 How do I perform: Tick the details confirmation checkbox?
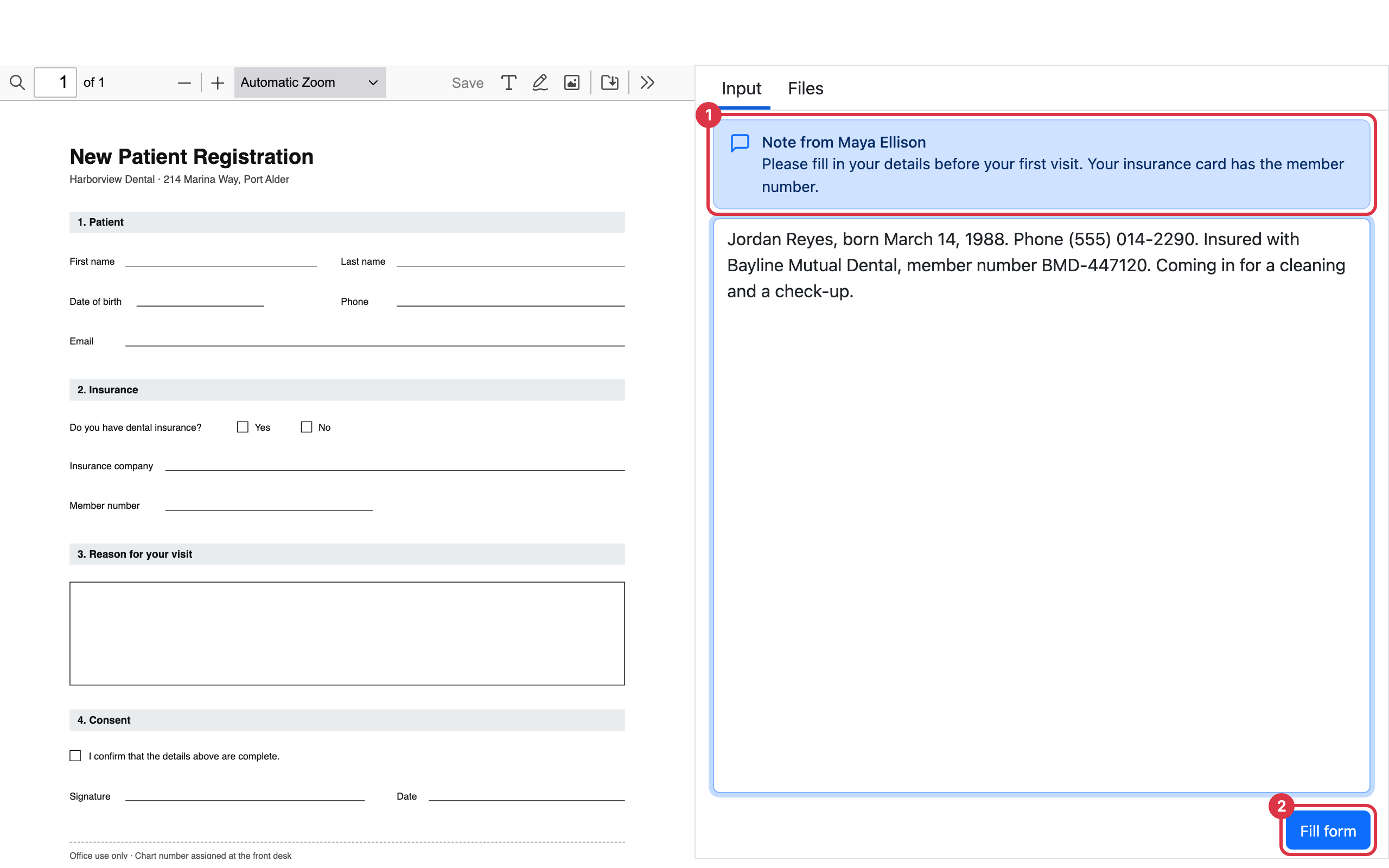(75, 756)
